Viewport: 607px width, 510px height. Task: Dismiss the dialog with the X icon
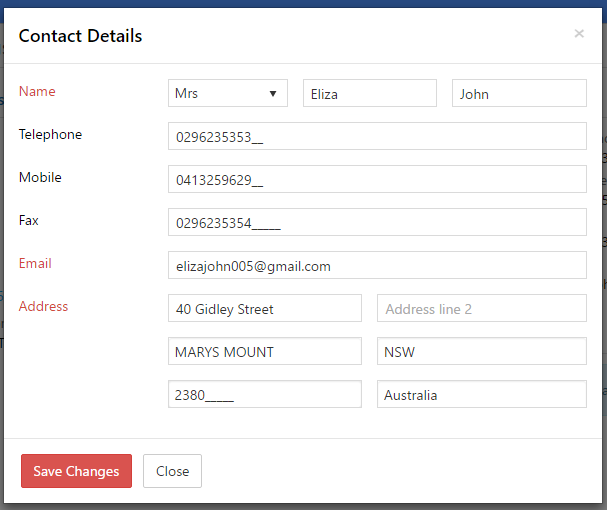click(579, 34)
